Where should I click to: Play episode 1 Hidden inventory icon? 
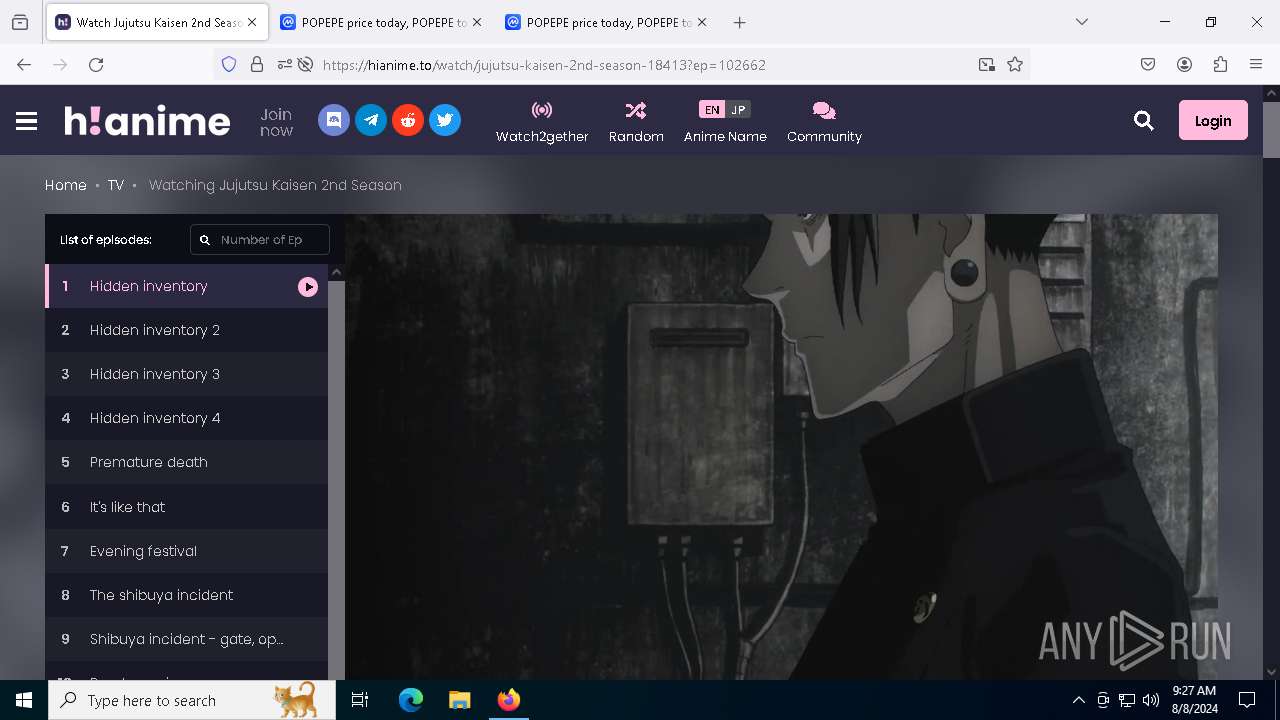308,287
